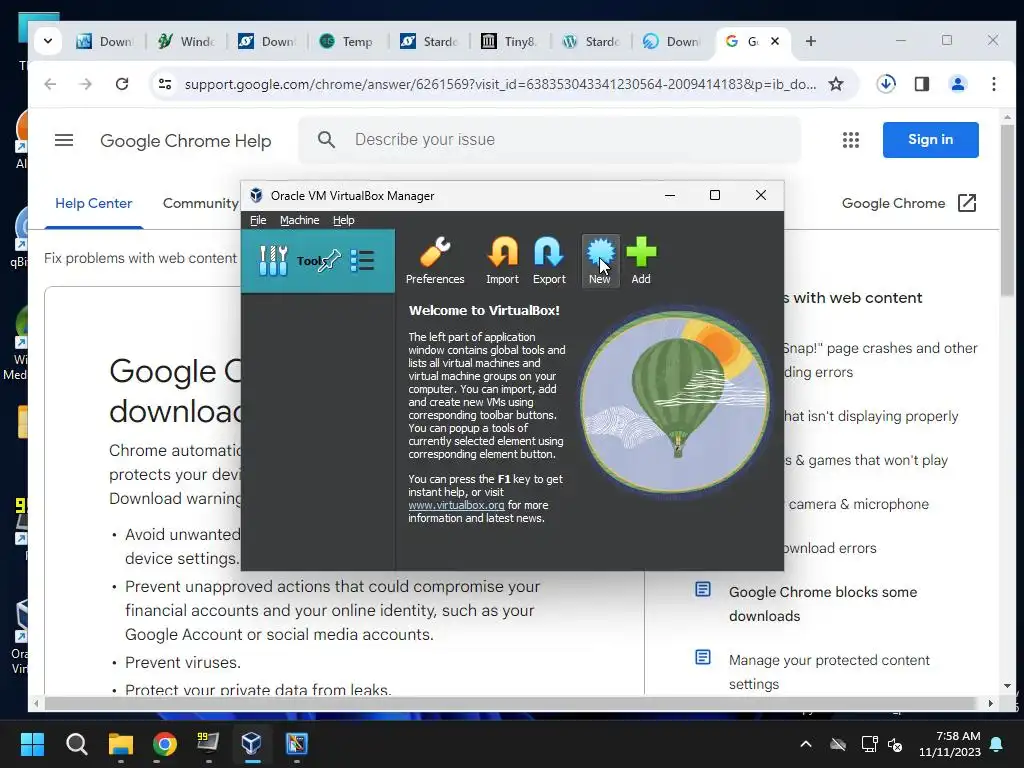Toggle Chrome side panel icon

click(x=921, y=84)
